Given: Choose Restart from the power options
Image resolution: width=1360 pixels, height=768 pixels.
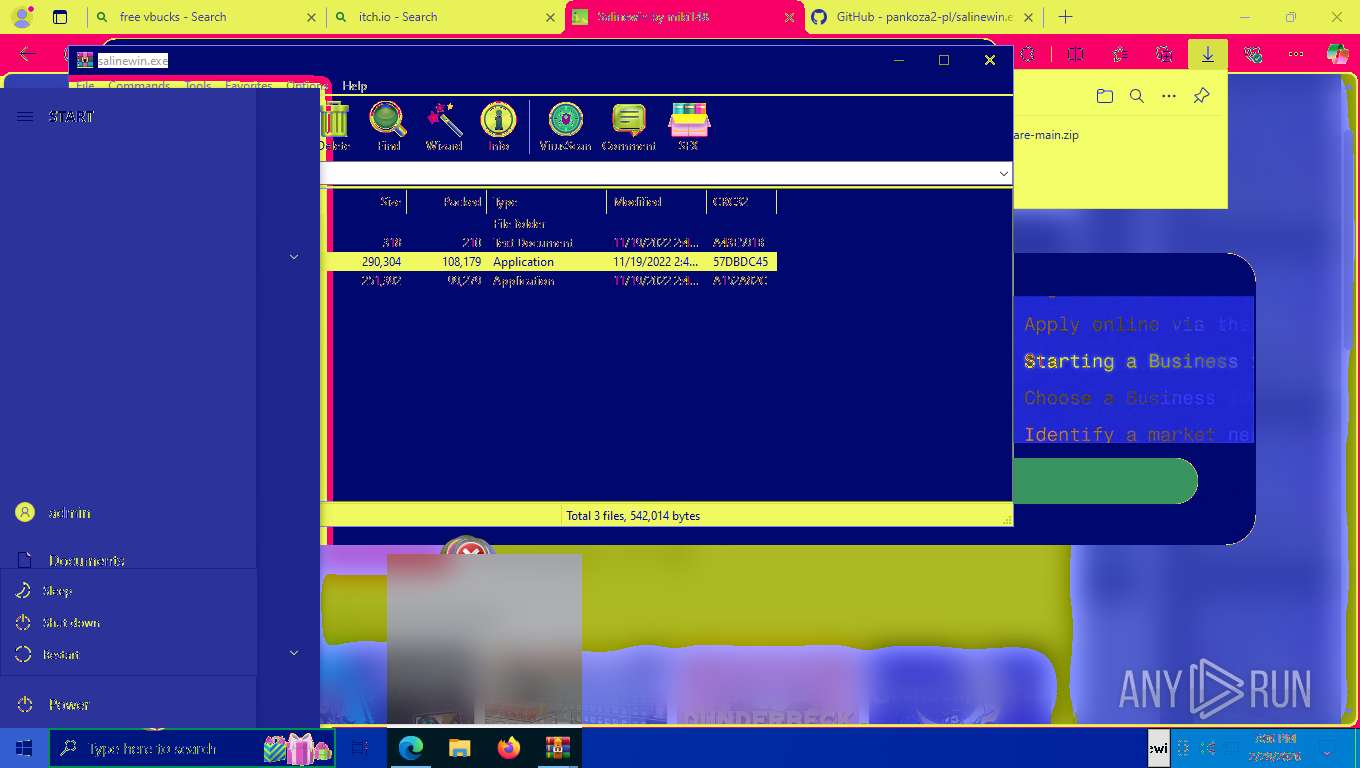Looking at the screenshot, I should click(129, 654).
